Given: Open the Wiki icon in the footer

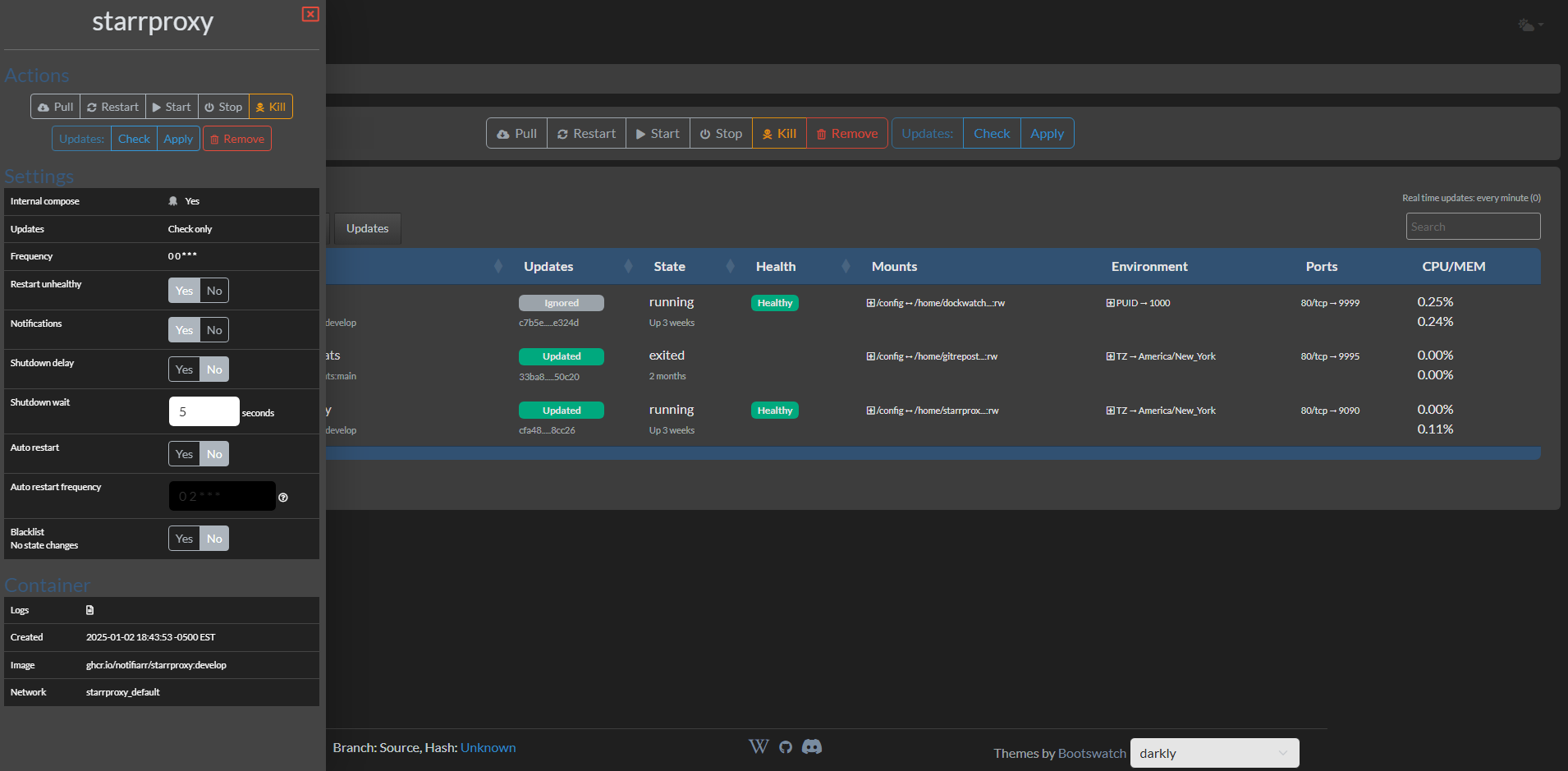Looking at the screenshot, I should click(x=759, y=746).
